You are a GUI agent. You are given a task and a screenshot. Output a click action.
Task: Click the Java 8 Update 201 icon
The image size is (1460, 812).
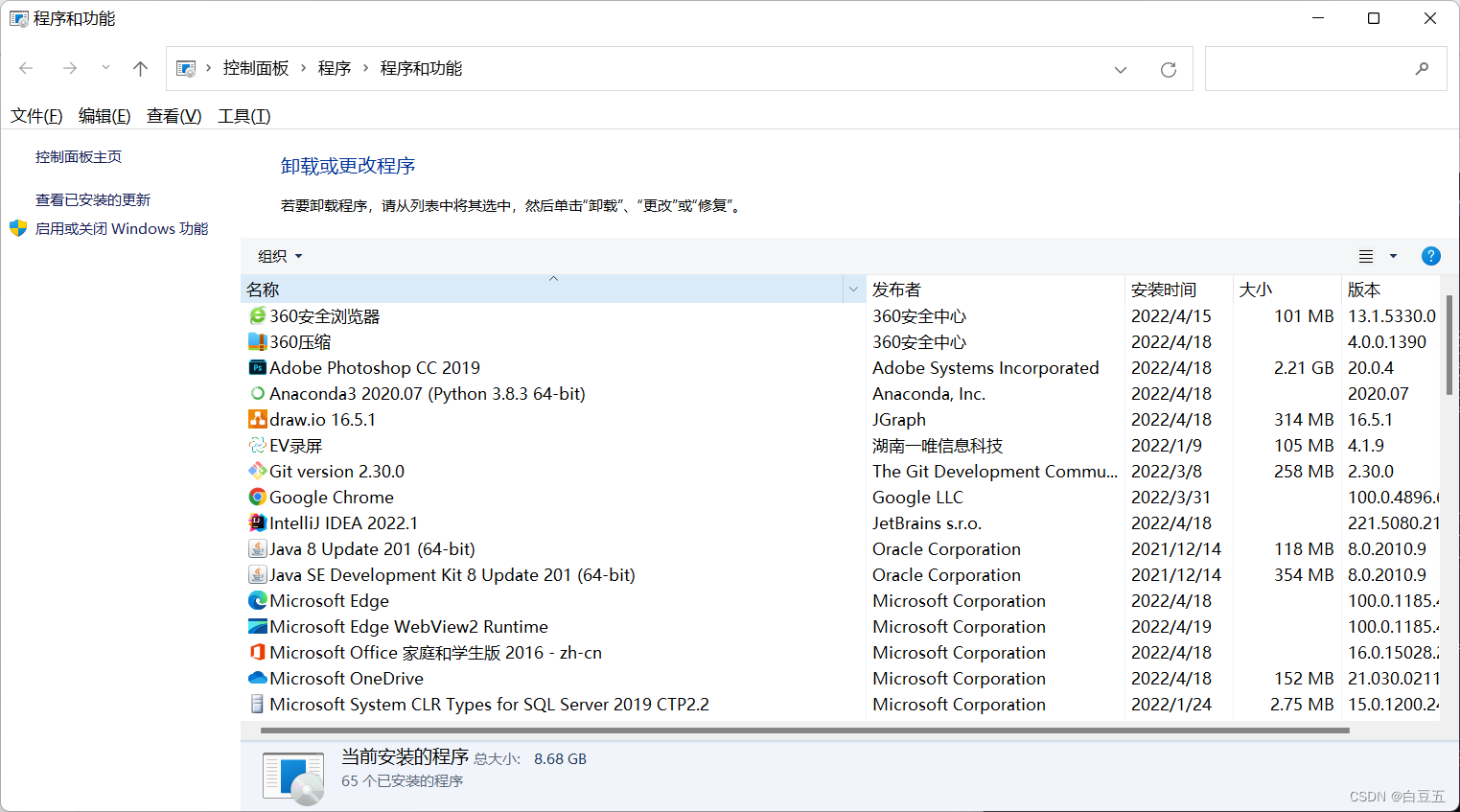pyautogui.click(x=257, y=549)
